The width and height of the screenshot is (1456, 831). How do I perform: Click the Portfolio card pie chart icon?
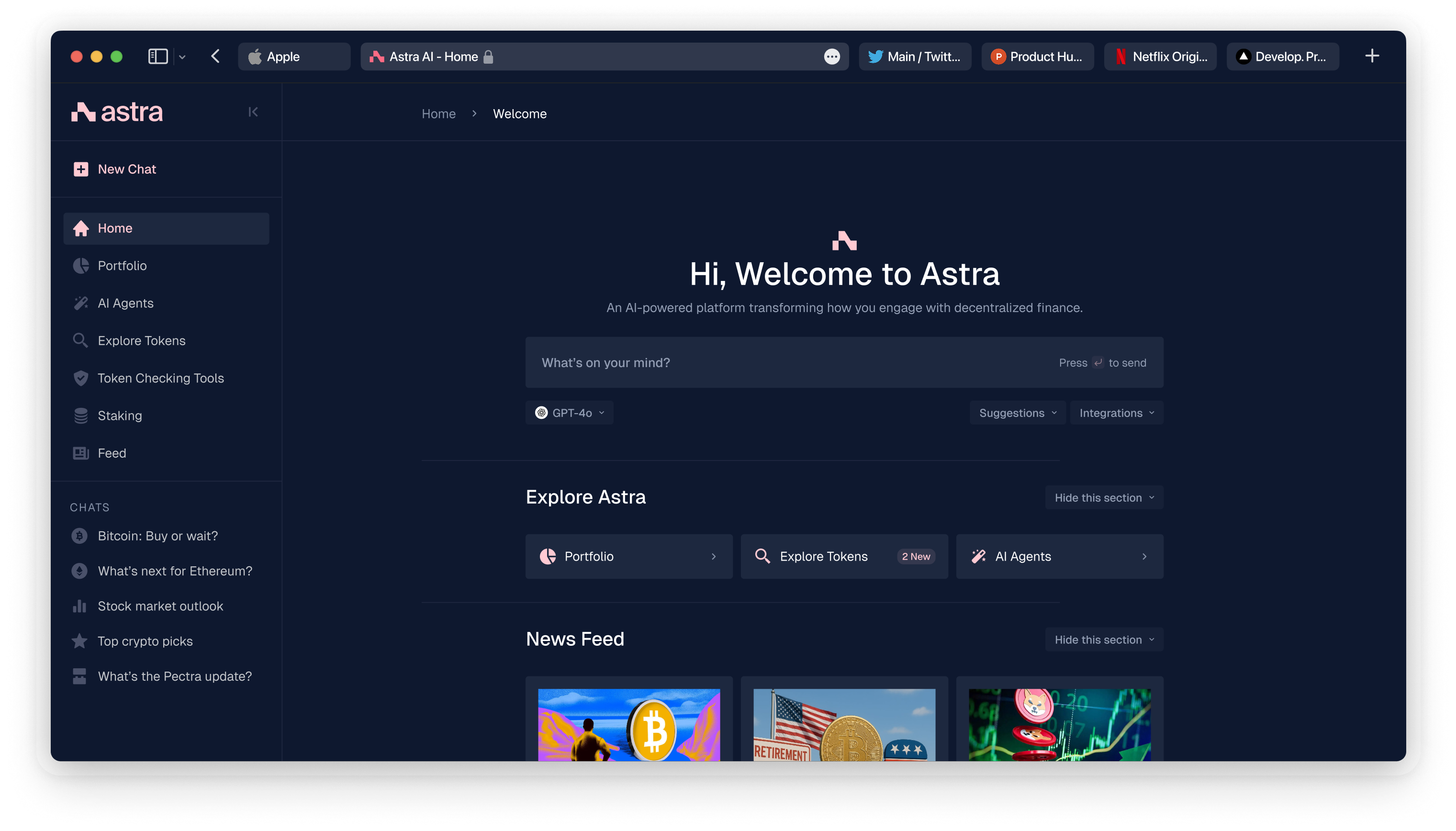[x=548, y=556]
